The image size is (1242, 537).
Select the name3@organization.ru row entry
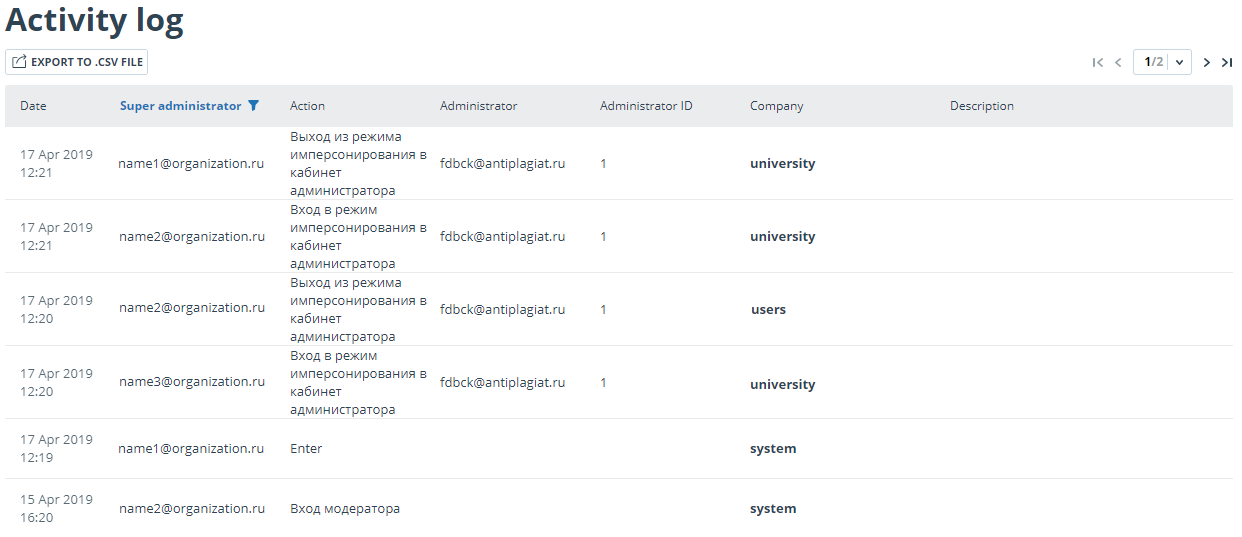192,382
